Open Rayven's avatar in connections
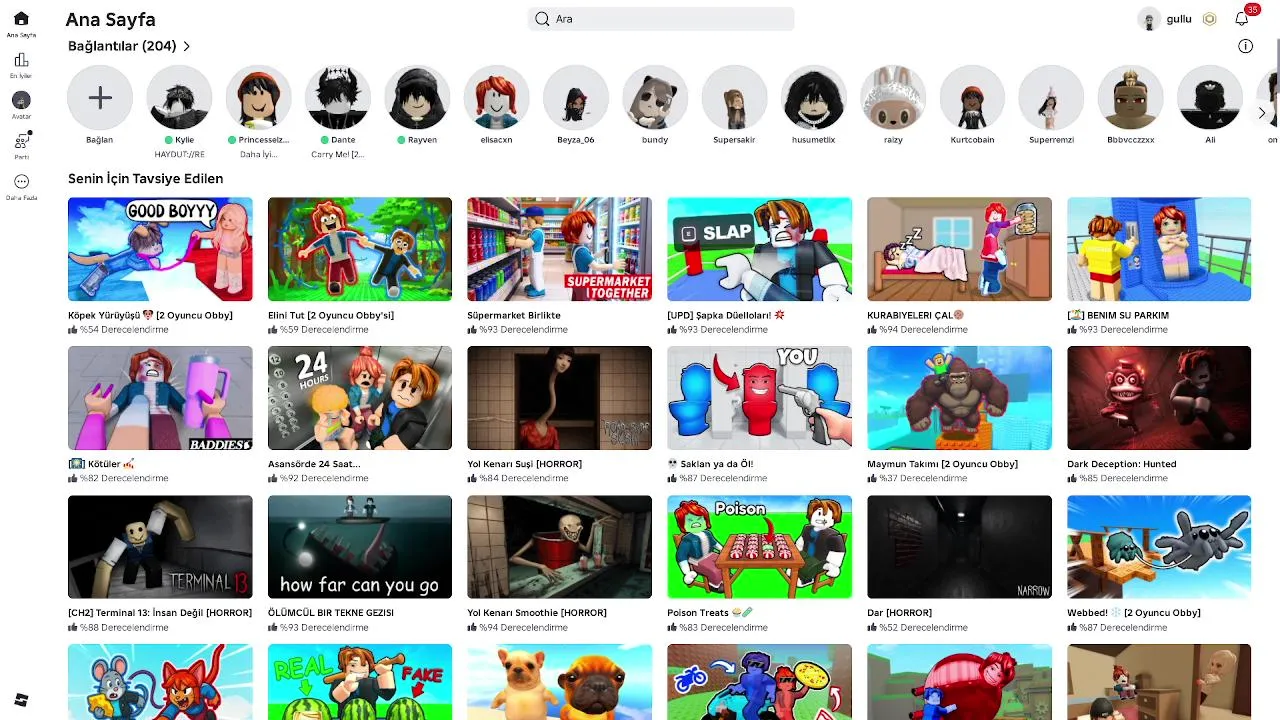 pos(417,98)
